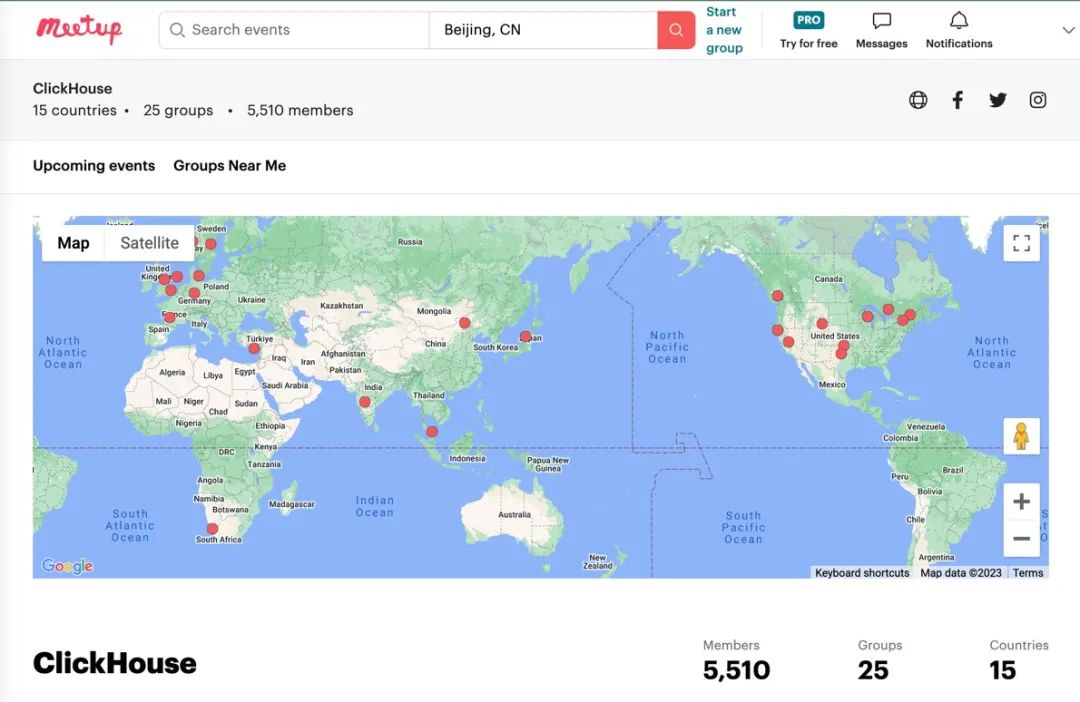Click the large ClickHouse heading below the map
1080x702 pixels.
[x=114, y=663]
